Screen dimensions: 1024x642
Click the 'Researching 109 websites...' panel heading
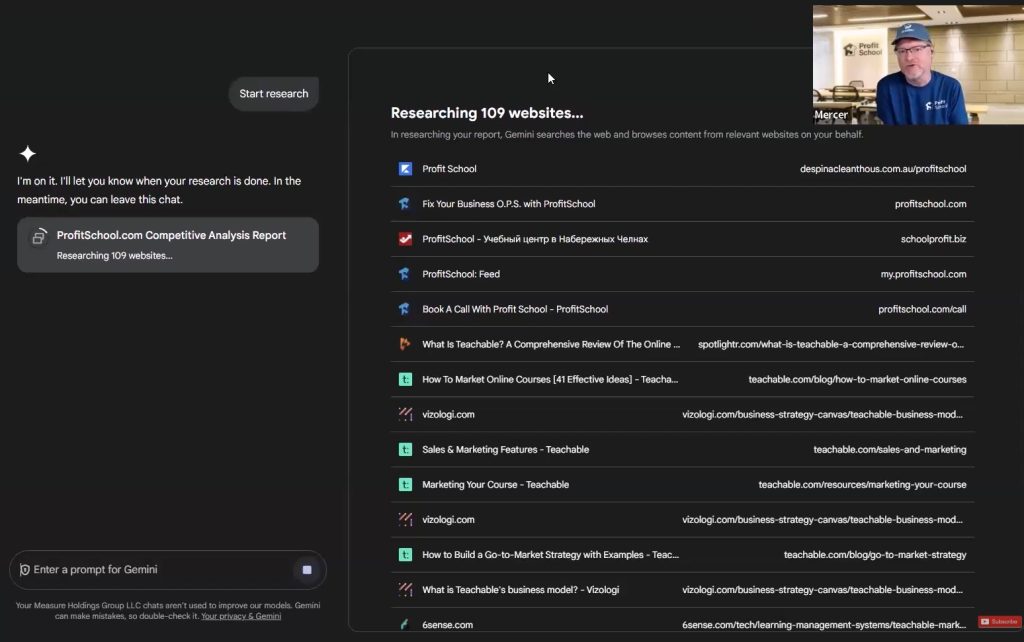(487, 113)
